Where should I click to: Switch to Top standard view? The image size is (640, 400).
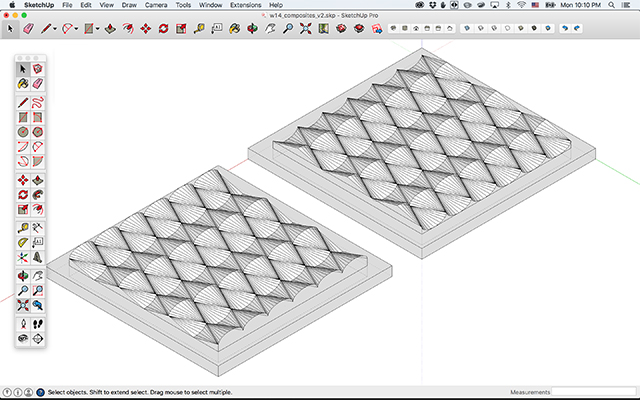click(x=405, y=28)
